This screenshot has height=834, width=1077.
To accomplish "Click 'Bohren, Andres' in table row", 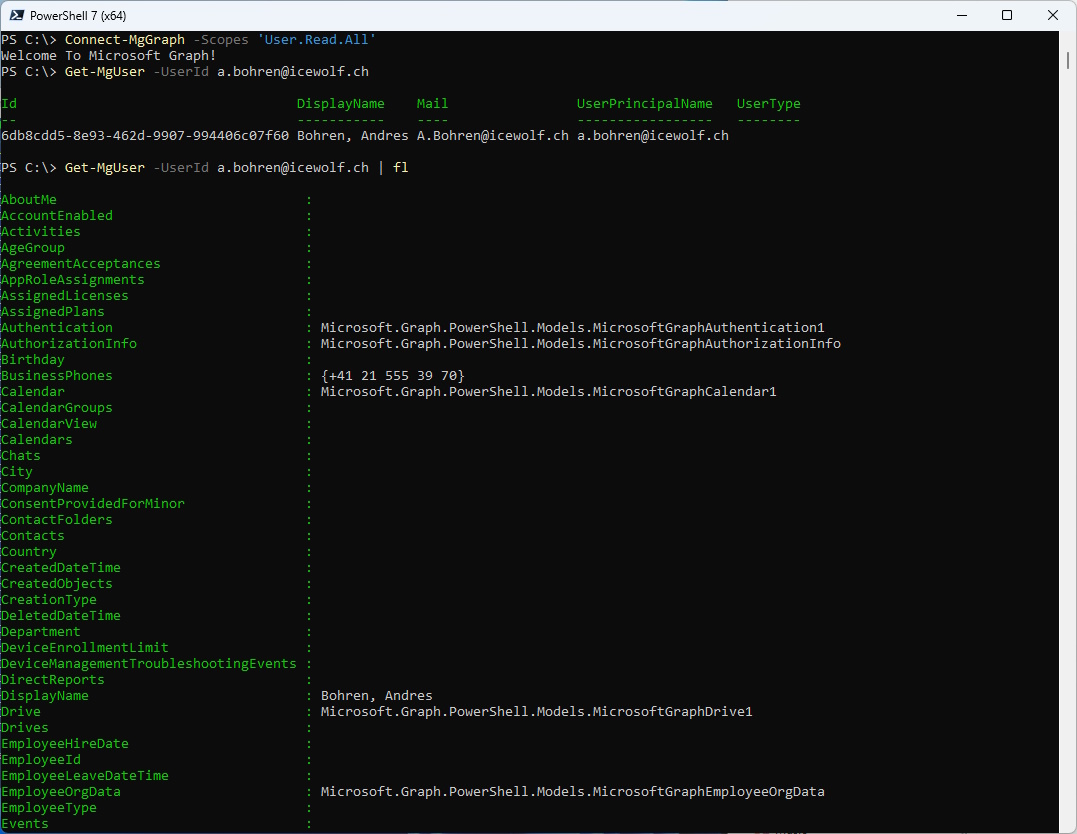I will 352,135.
